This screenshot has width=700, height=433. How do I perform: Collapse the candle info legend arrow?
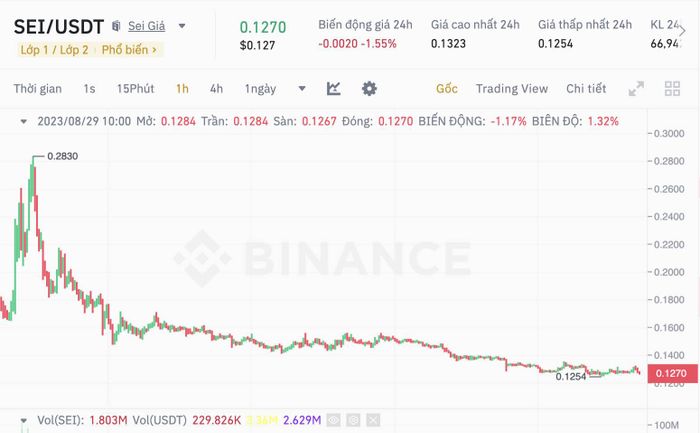[22, 122]
